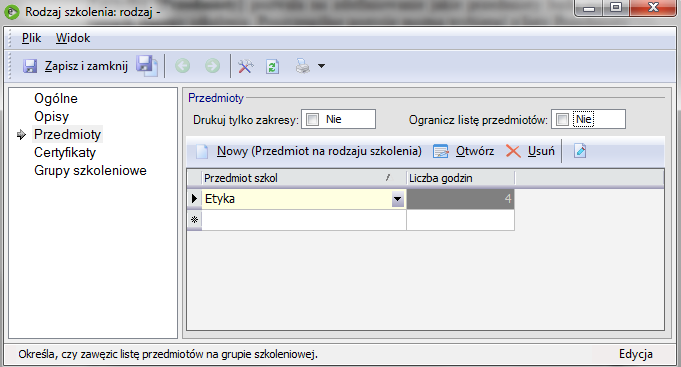Viewport: 681px width, 367px height.
Task: Open the printer options dropdown arrow
Action: pyautogui.click(x=321, y=66)
